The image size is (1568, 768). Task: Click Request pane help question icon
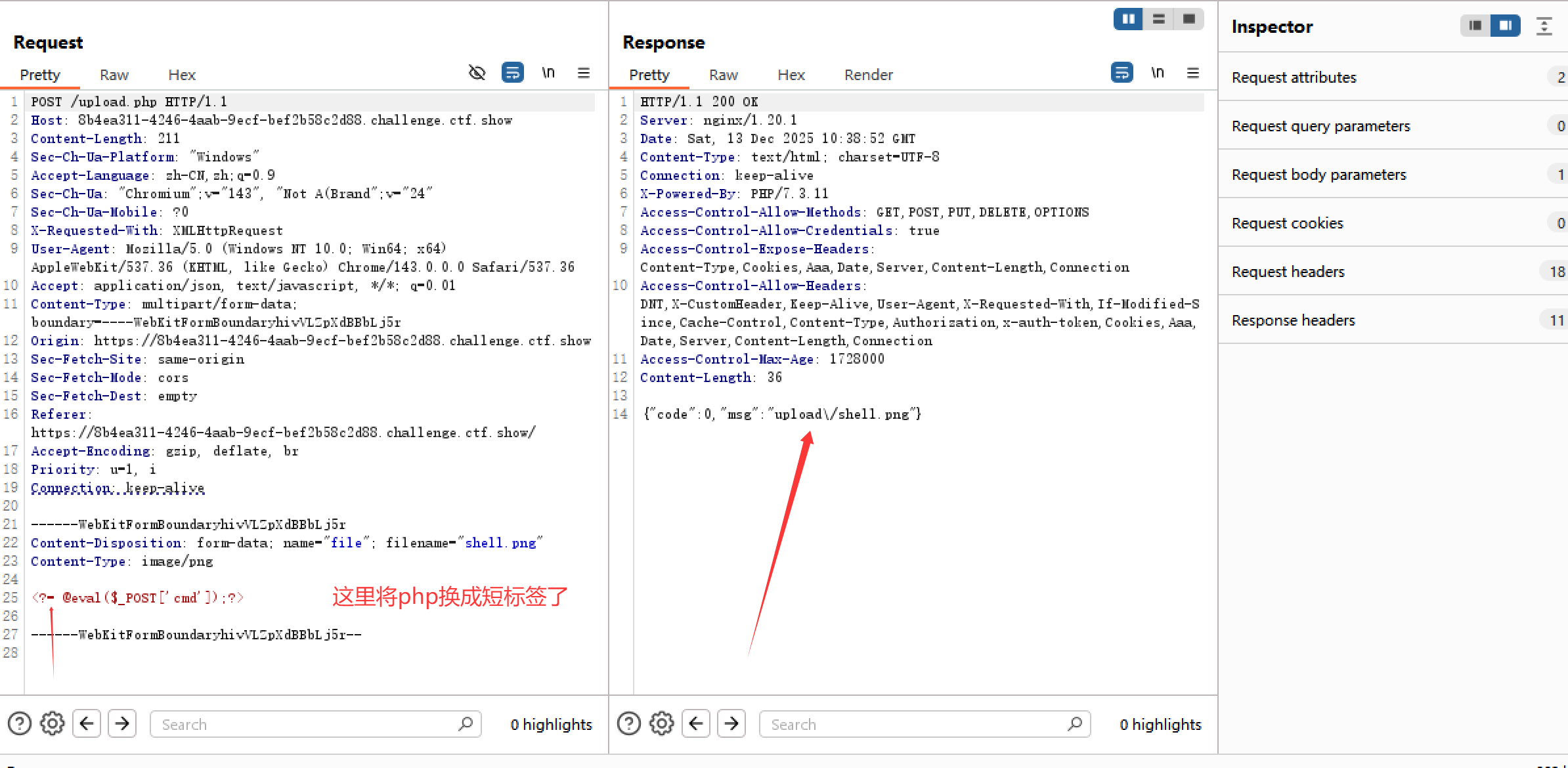(20, 723)
